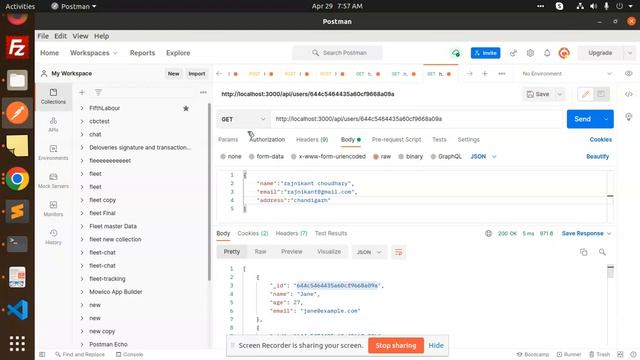
Task: Open FileZilla from the dock
Action: point(17,47)
